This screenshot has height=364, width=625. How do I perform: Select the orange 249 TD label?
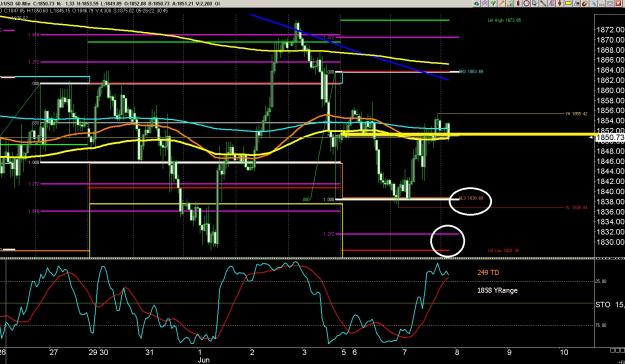click(488, 273)
